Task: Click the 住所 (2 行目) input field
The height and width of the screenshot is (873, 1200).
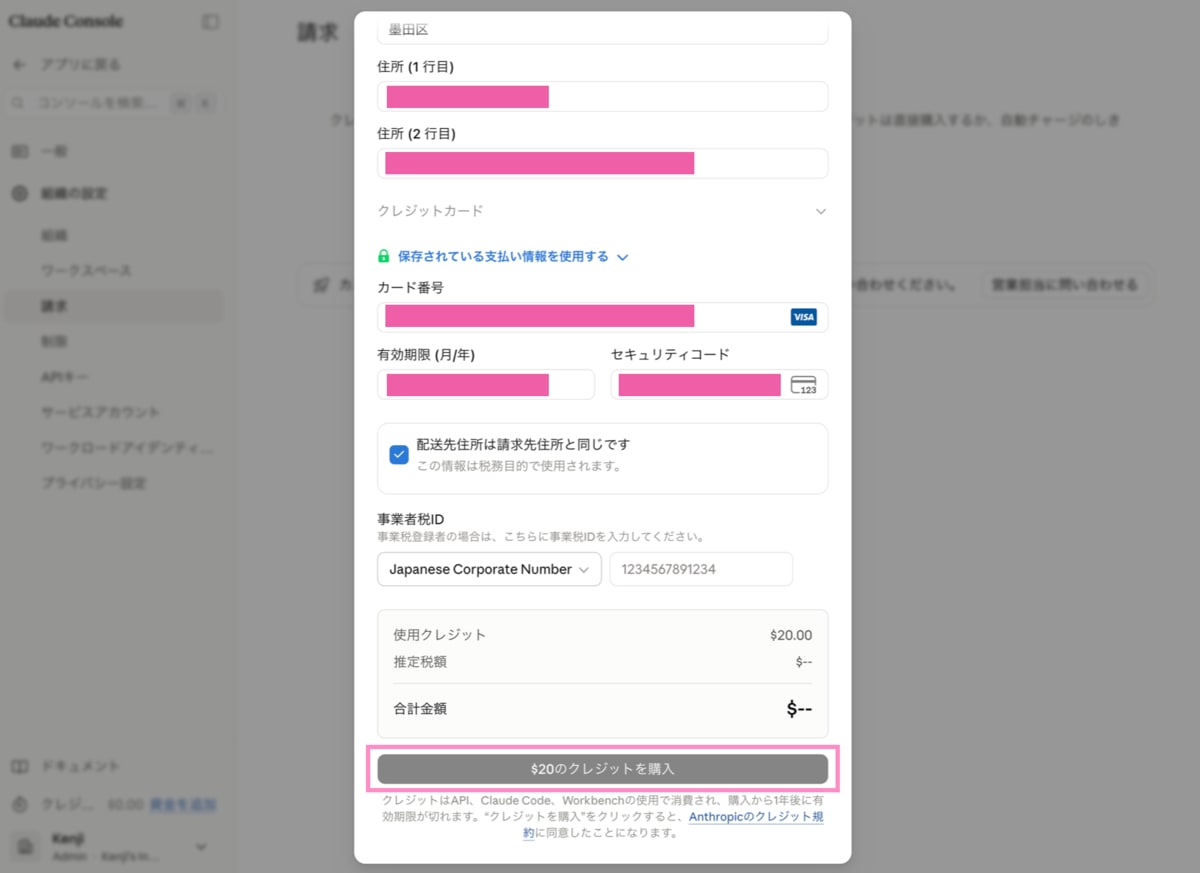Action: tap(602, 163)
